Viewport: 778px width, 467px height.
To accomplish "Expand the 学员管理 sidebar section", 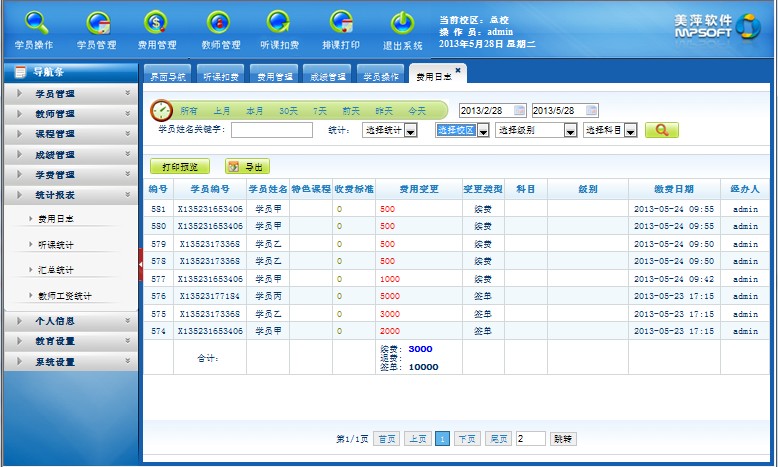I will point(70,93).
